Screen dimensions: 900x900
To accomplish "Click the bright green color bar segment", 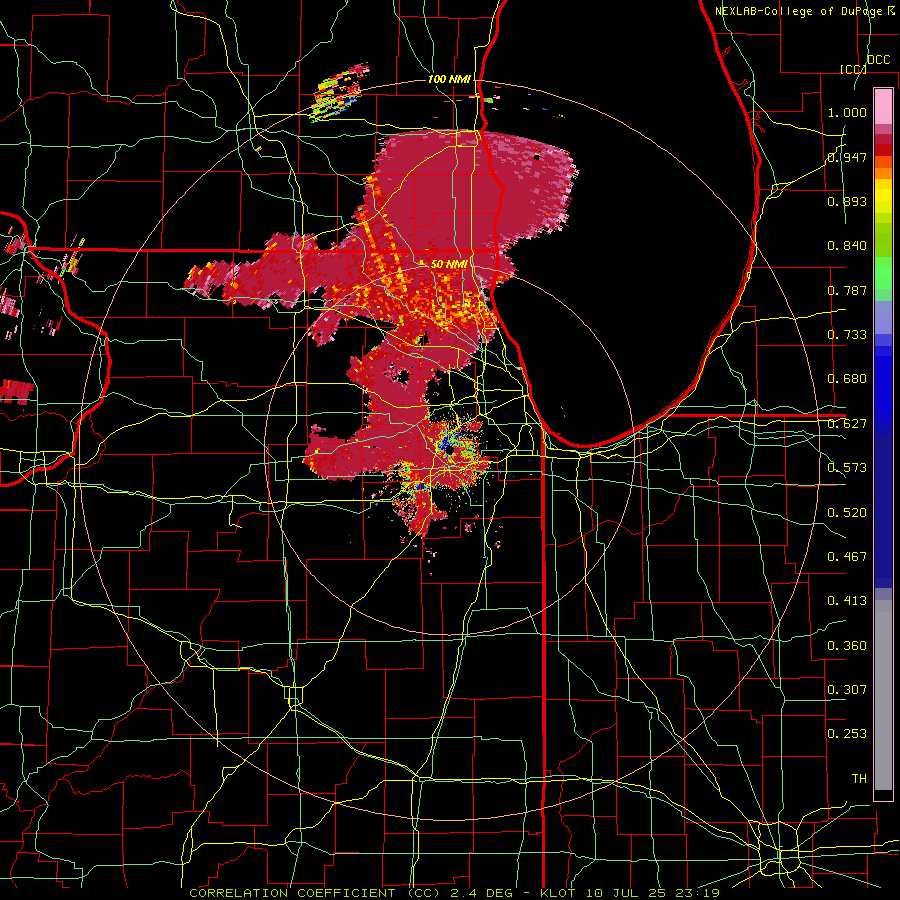I will tap(883, 273).
